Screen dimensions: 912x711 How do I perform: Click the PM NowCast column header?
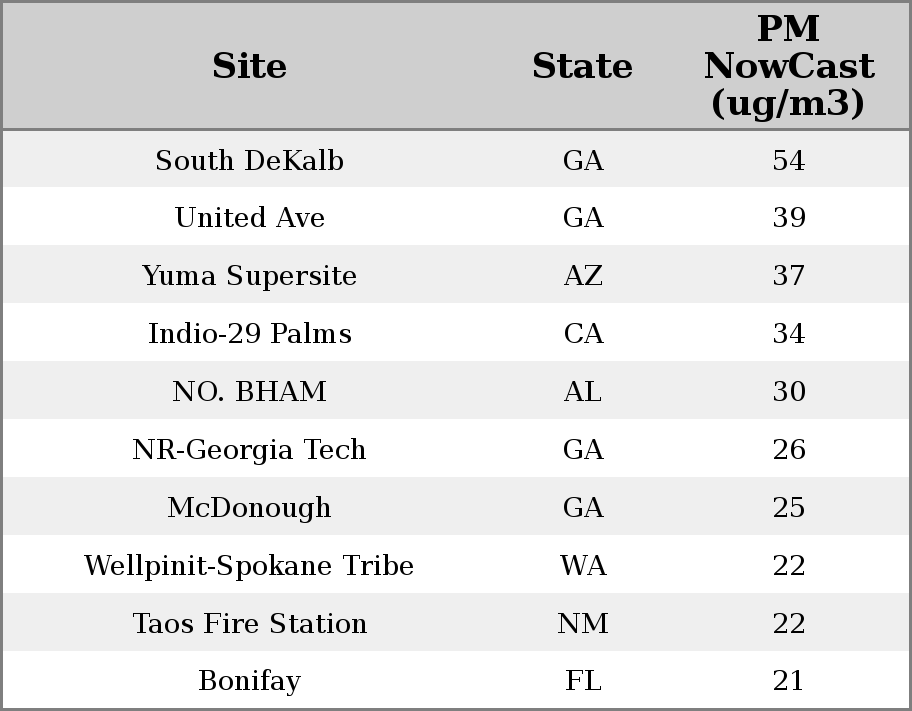tap(788, 66)
